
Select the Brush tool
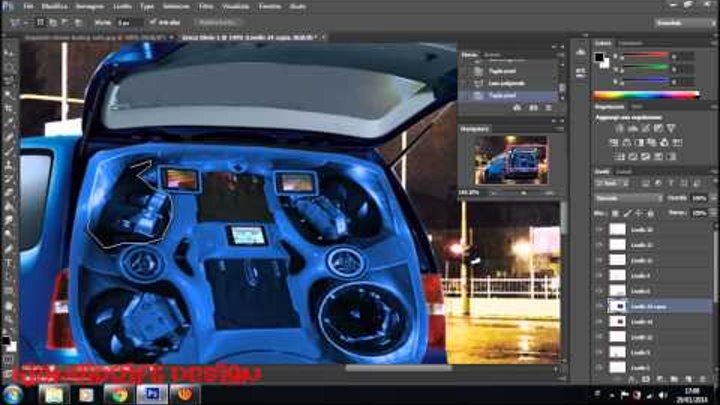coord(9,151)
